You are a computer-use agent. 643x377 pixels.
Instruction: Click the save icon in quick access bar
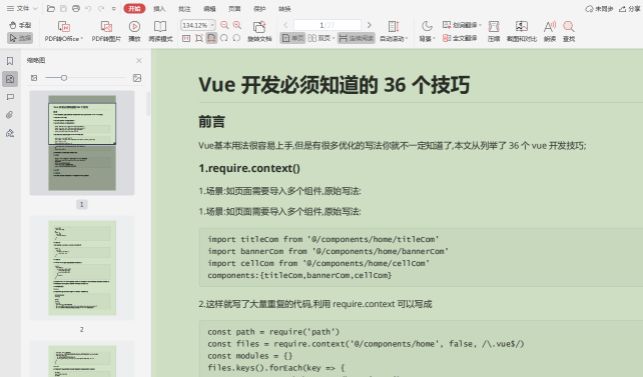point(64,8)
